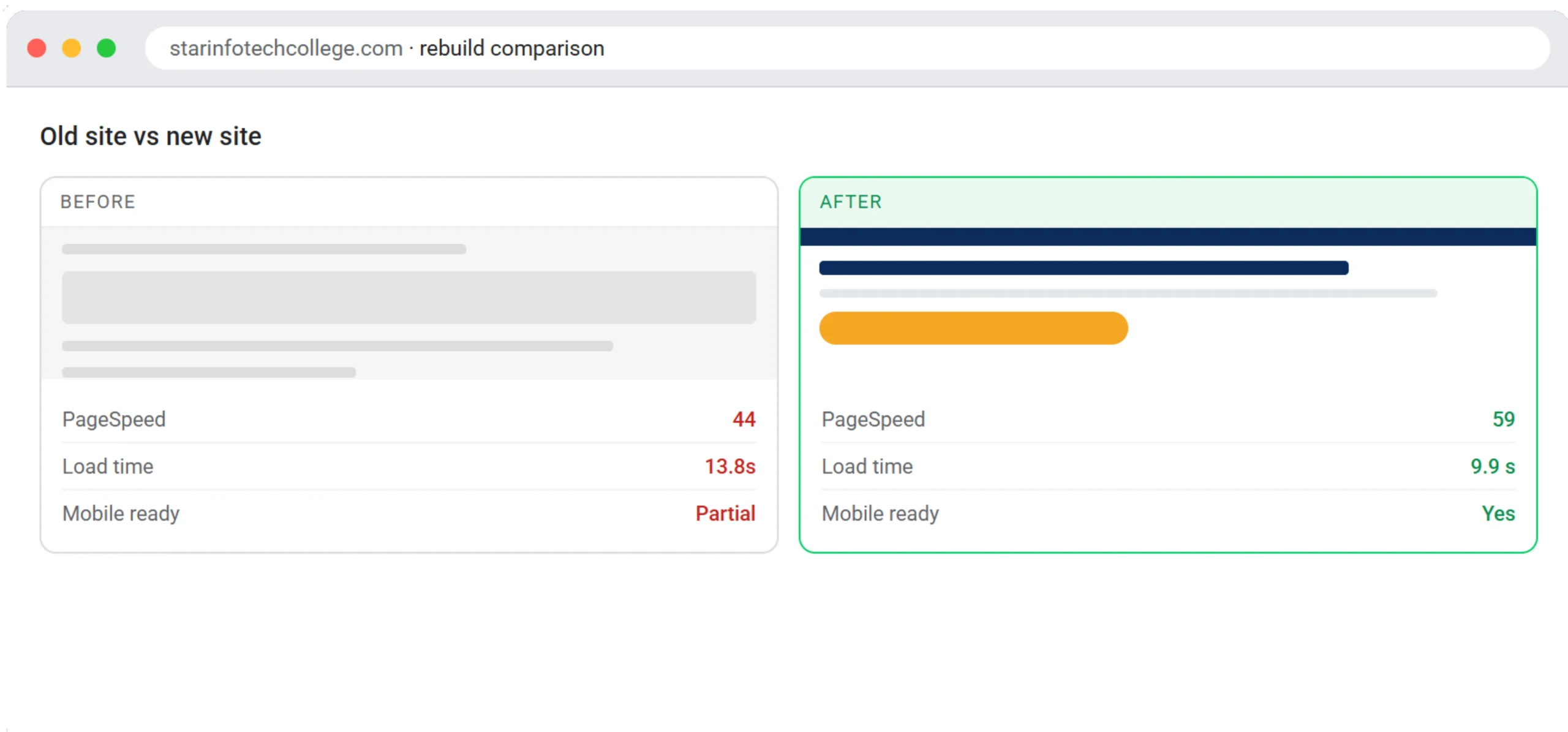Click the starinfotechcollege.com address bar
This screenshot has width=1568, height=732.
(847, 48)
